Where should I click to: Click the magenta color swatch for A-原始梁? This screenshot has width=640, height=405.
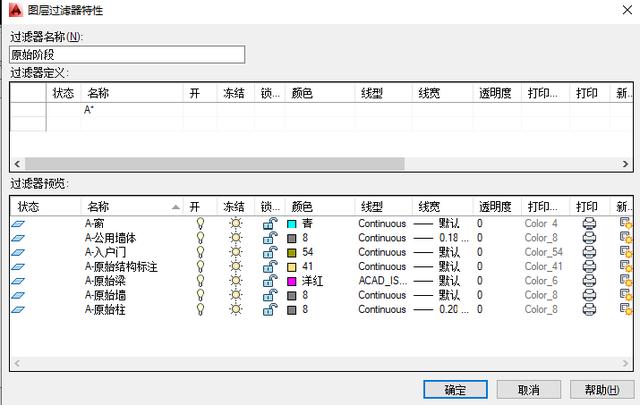tap(291, 281)
